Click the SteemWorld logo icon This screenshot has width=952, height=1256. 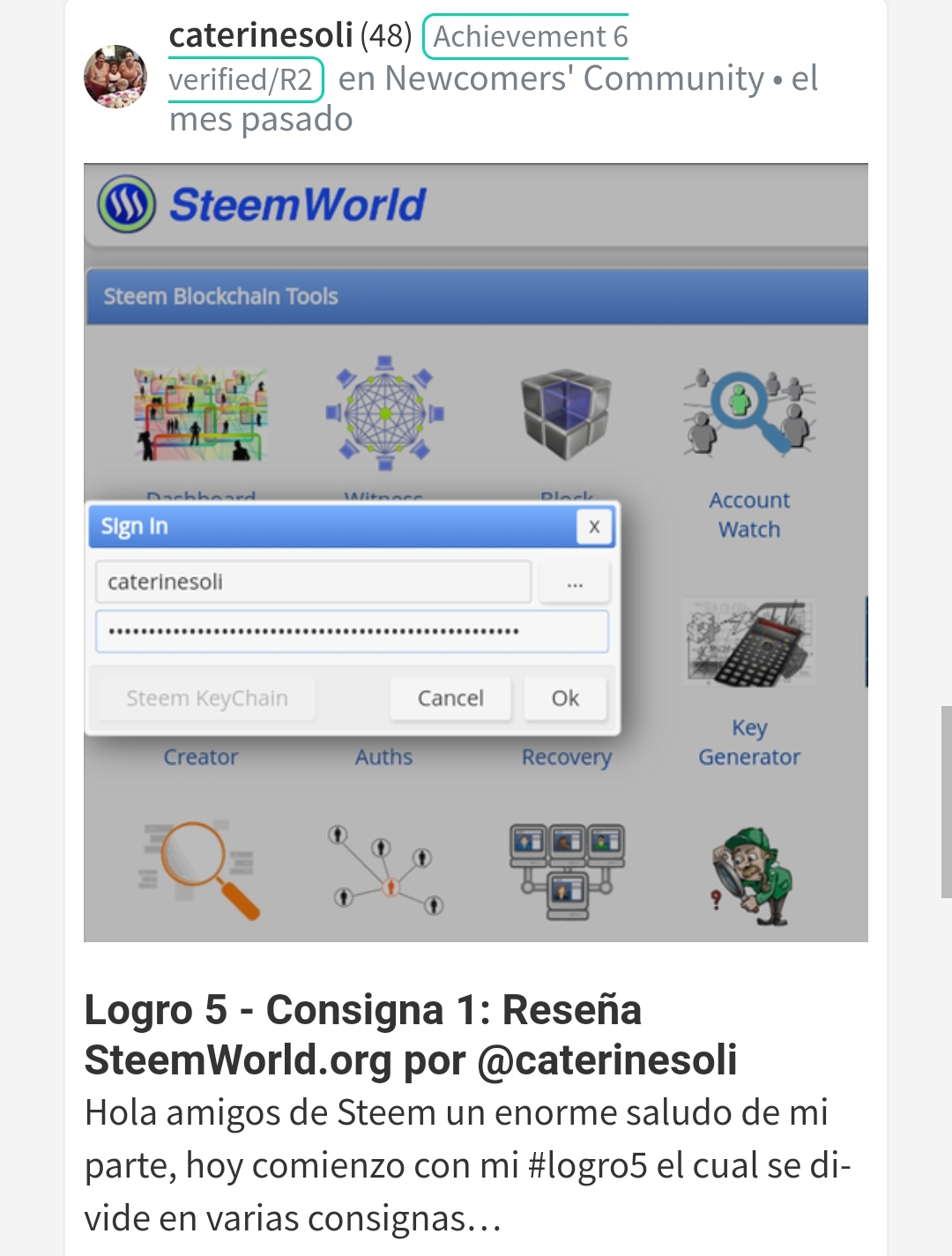coord(127,204)
